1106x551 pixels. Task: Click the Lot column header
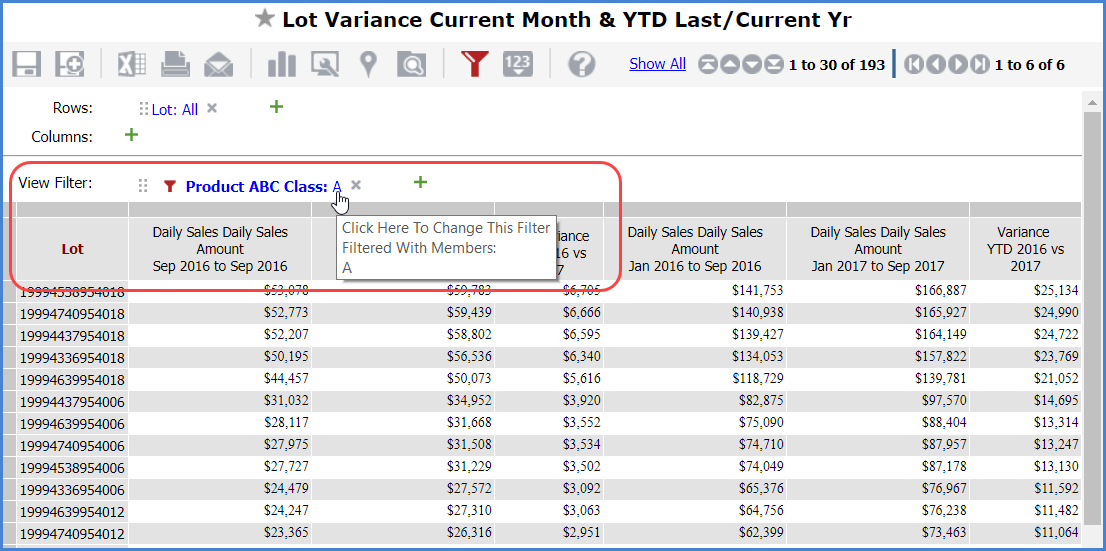point(72,249)
